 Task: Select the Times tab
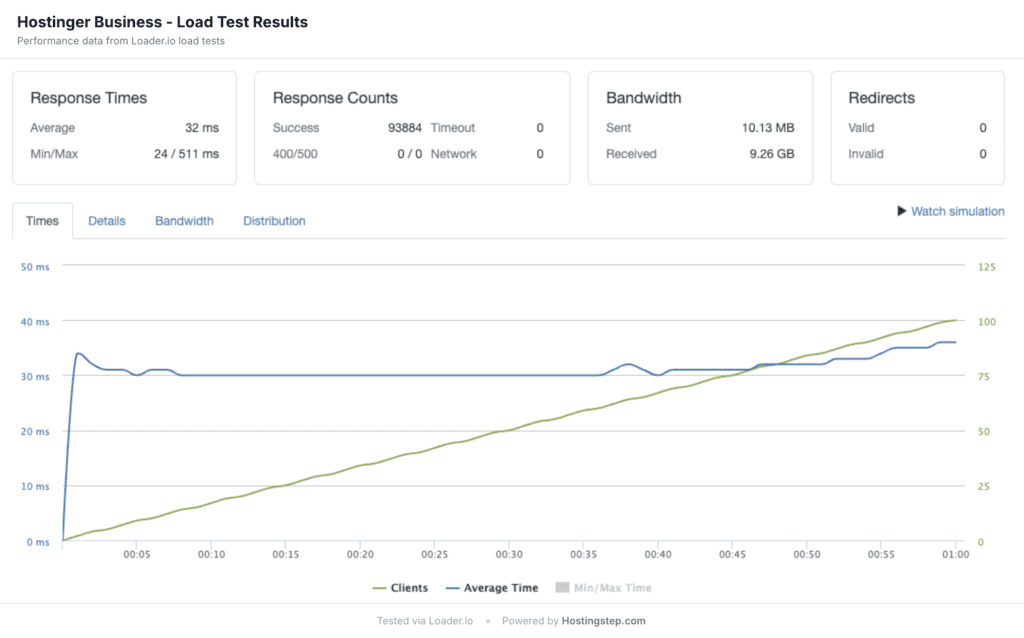[42, 221]
